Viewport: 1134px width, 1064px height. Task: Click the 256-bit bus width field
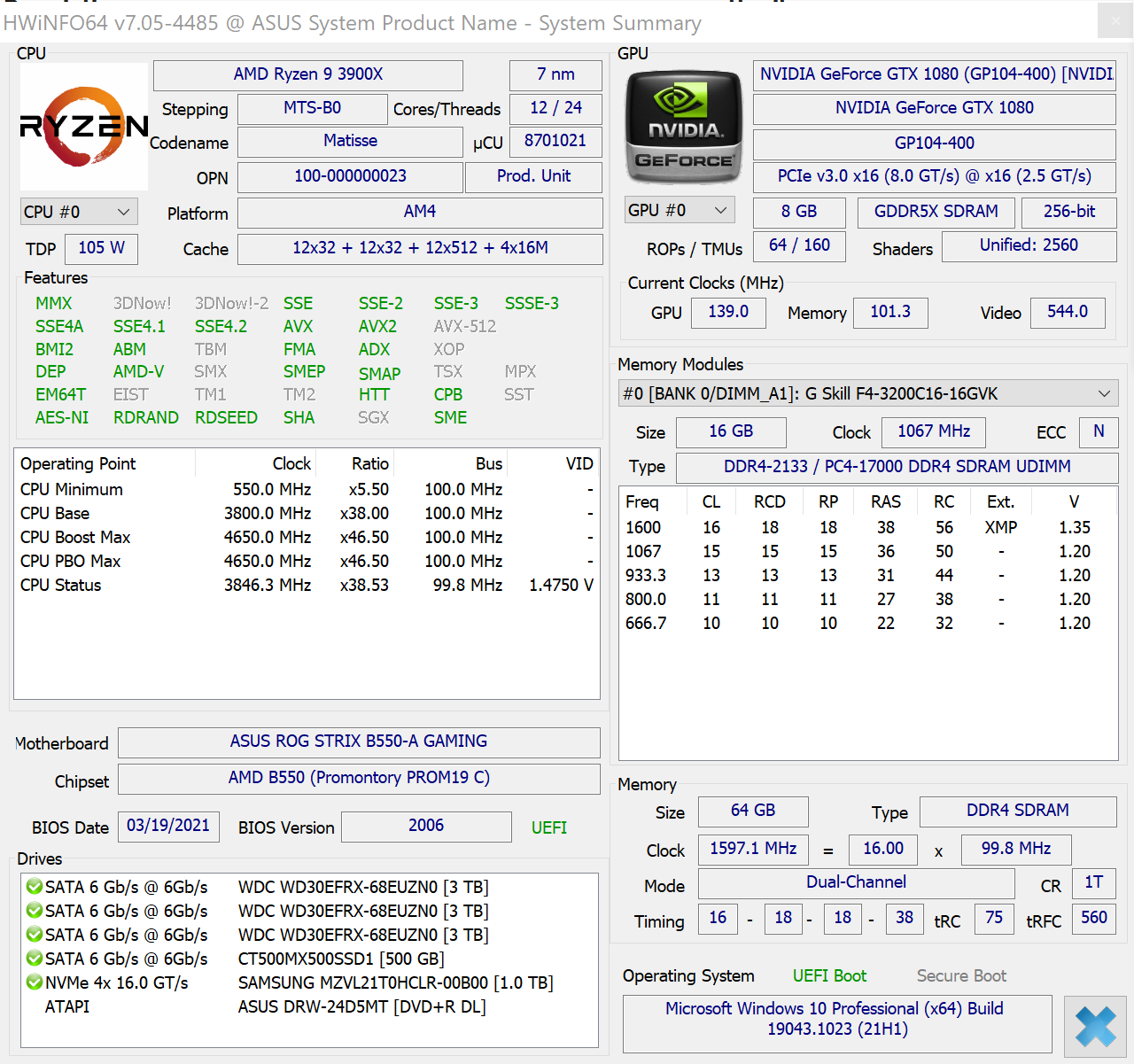[1068, 212]
